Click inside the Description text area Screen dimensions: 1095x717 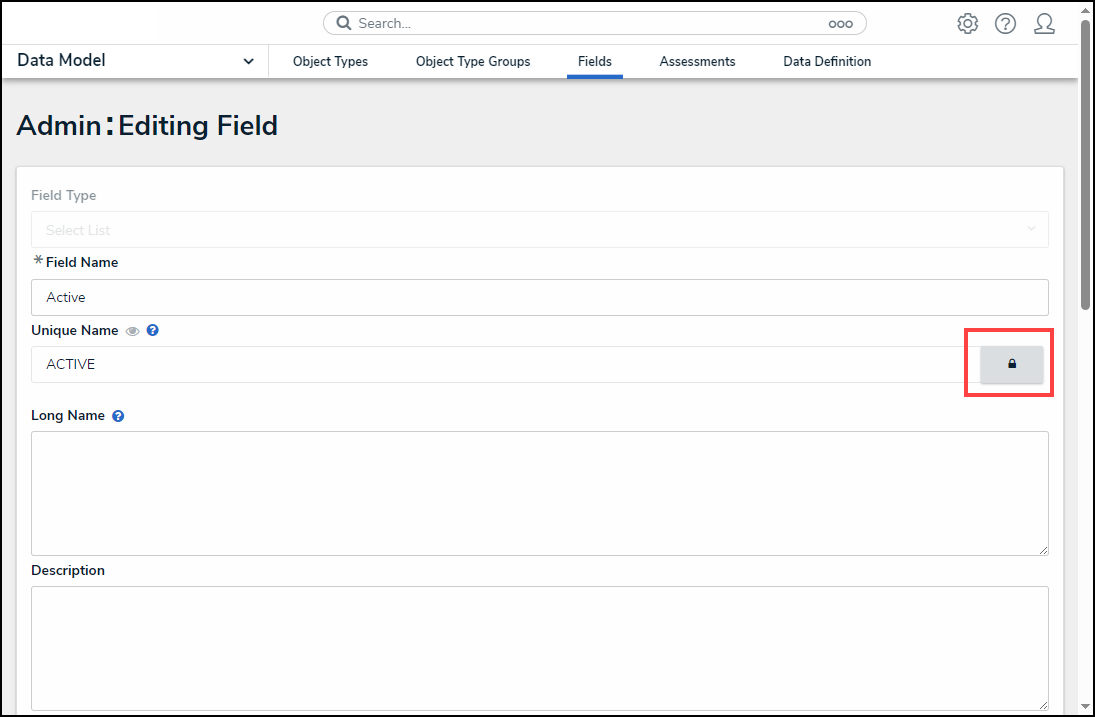pyautogui.click(x=539, y=648)
